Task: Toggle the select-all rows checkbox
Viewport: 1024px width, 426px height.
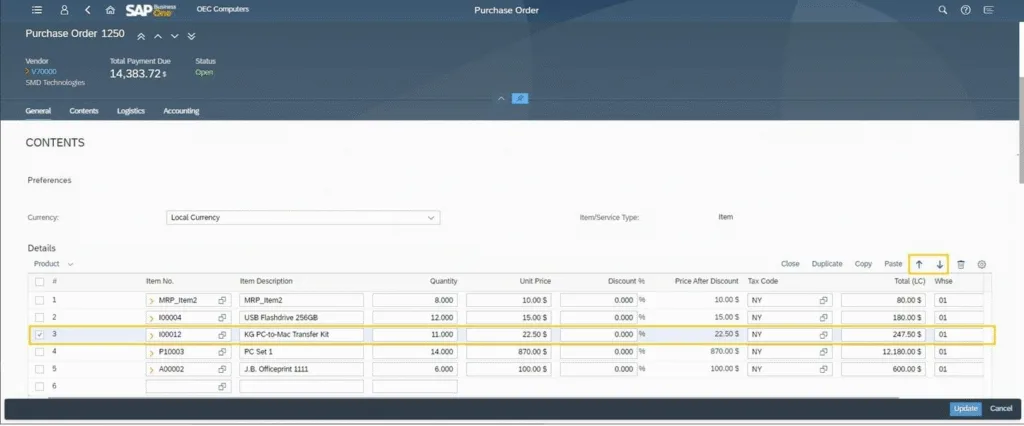Action: coord(39,282)
